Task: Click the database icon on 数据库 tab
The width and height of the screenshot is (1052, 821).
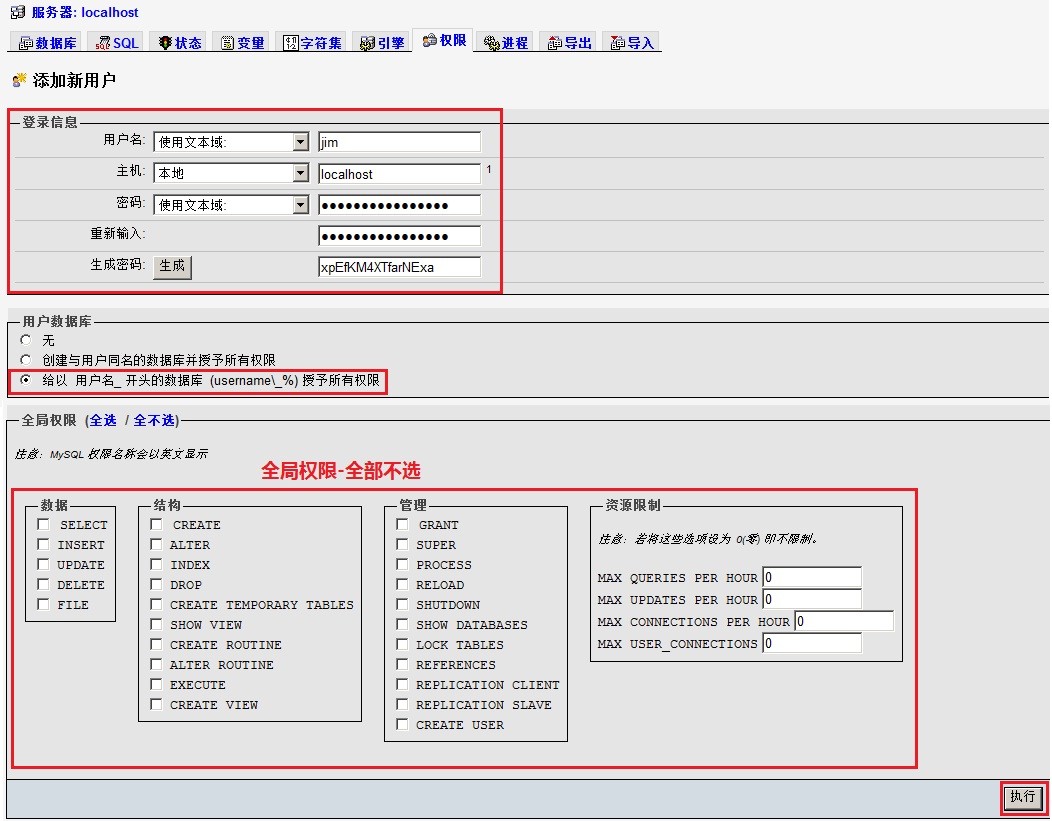Action: point(26,43)
